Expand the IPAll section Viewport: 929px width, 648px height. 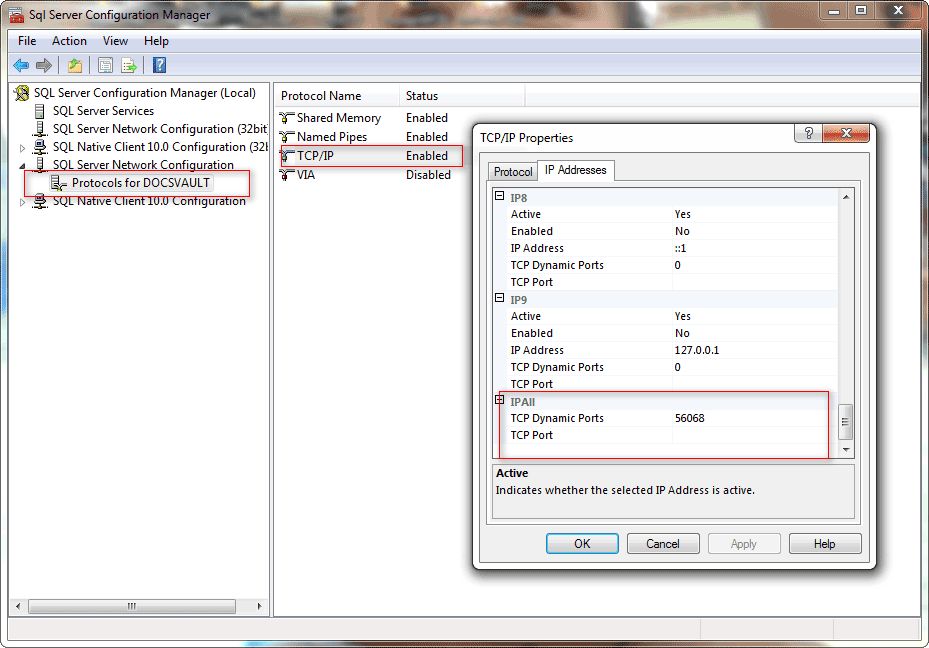[499, 398]
